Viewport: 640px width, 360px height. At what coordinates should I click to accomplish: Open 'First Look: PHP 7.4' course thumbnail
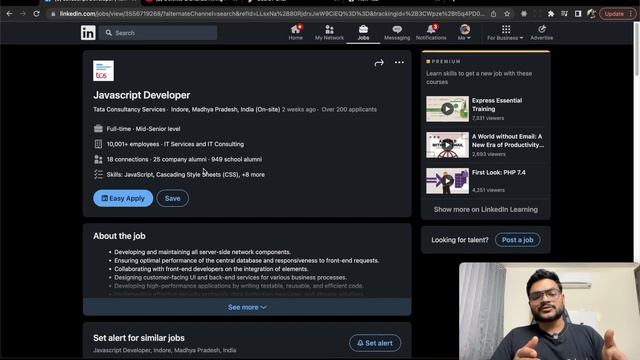[447, 181]
